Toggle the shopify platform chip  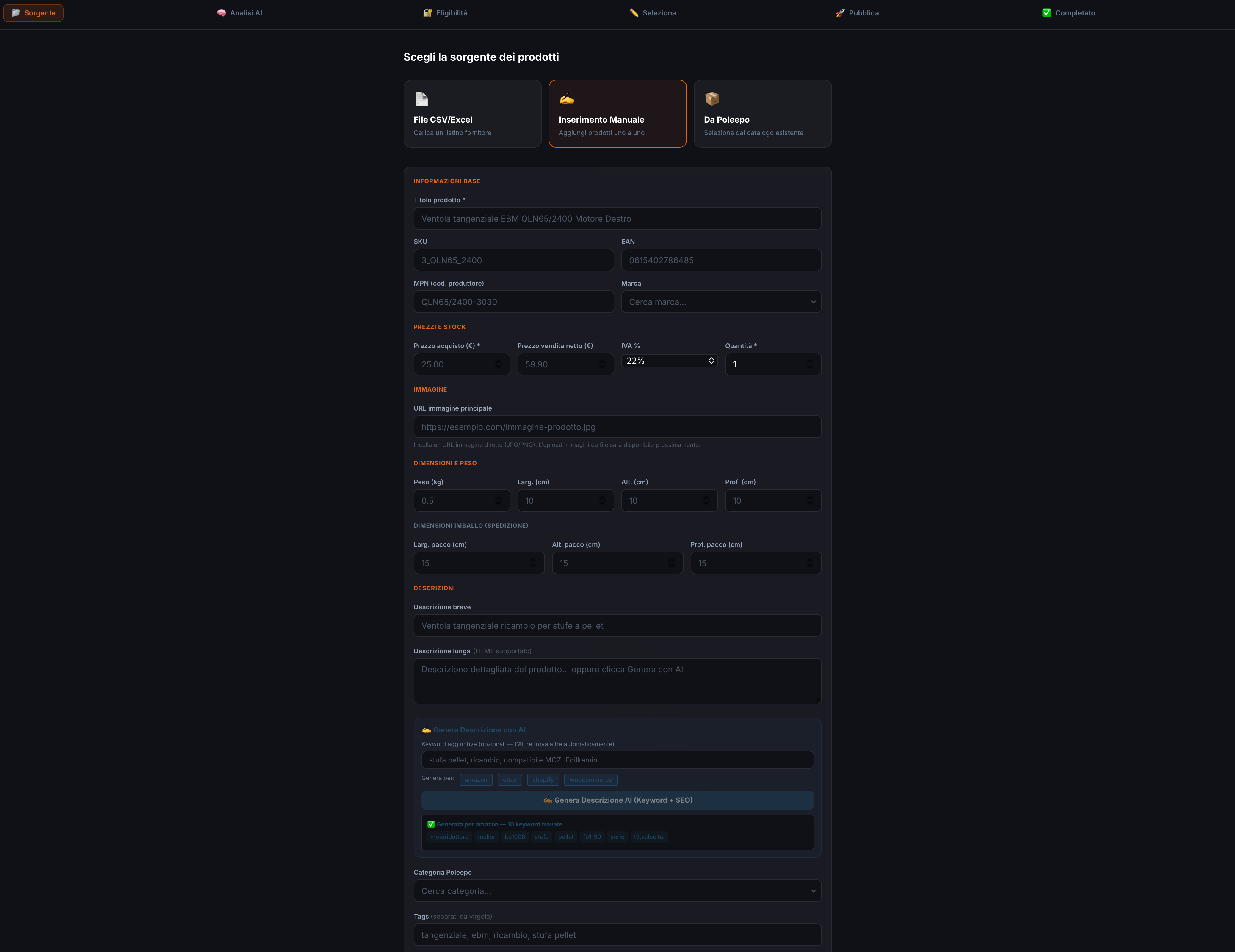point(543,779)
